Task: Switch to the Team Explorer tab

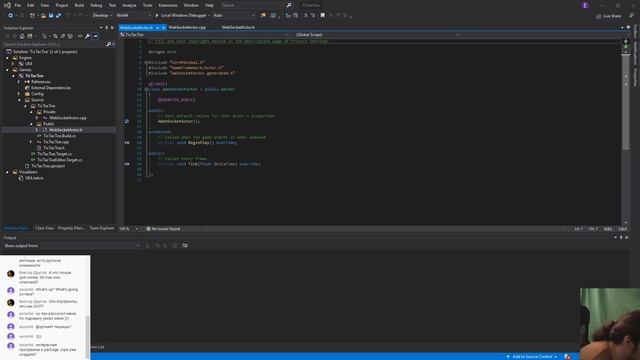Action: tap(102, 228)
